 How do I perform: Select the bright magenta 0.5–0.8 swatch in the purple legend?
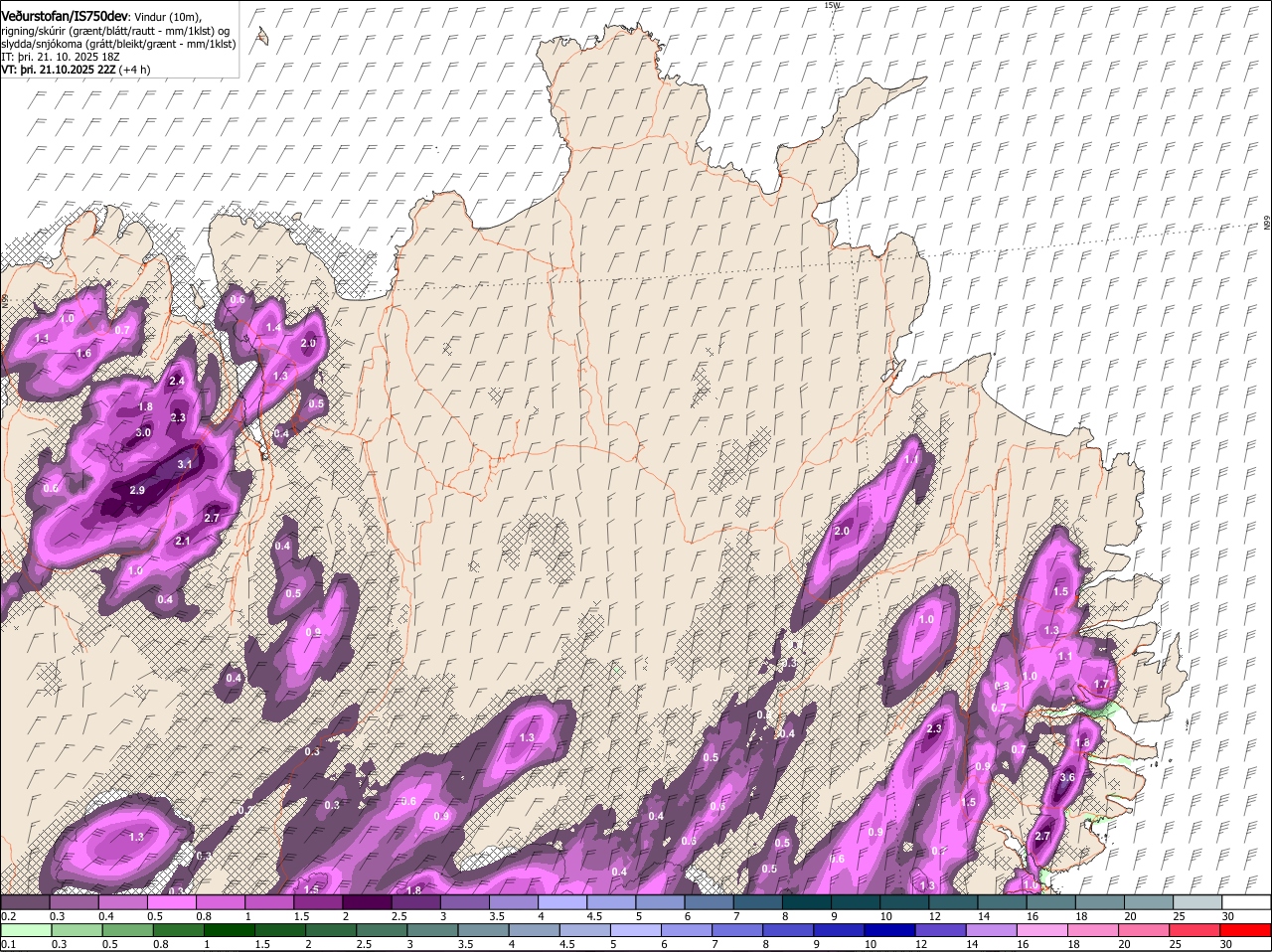[x=173, y=902]
